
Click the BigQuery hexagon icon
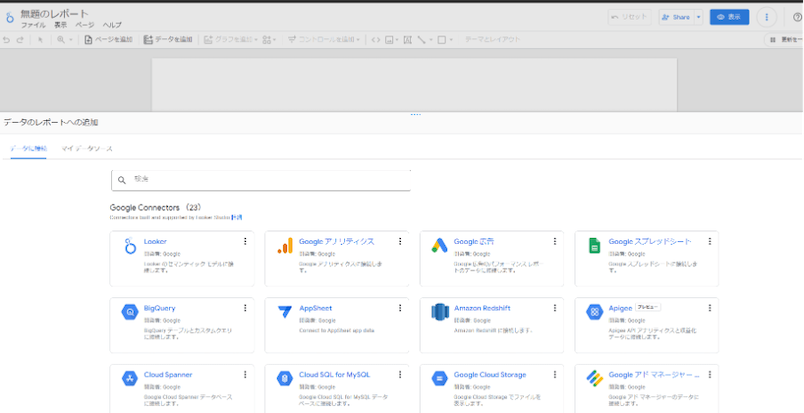pyautogui.click(x=130, y=311)
